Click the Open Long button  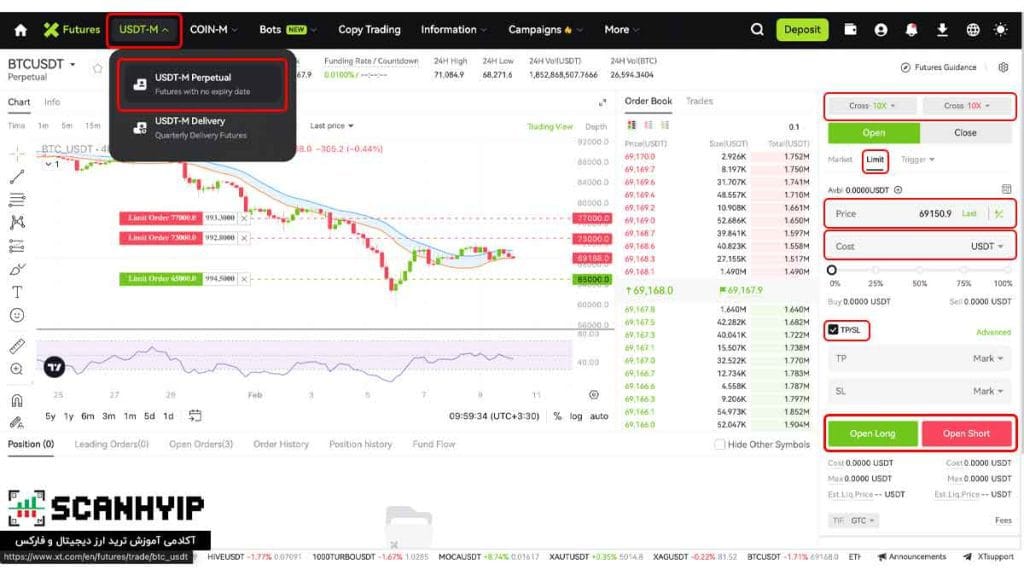tap(872, 434)
